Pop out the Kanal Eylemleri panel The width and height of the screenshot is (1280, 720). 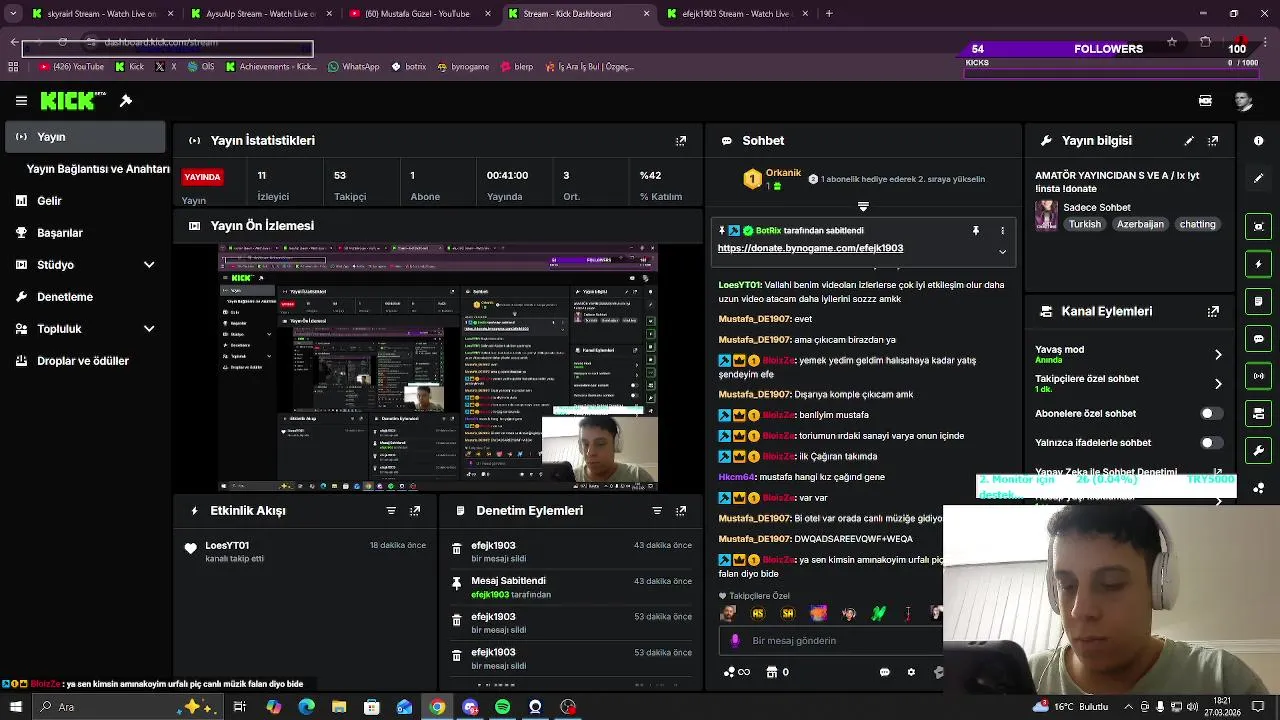[1213, 311]
